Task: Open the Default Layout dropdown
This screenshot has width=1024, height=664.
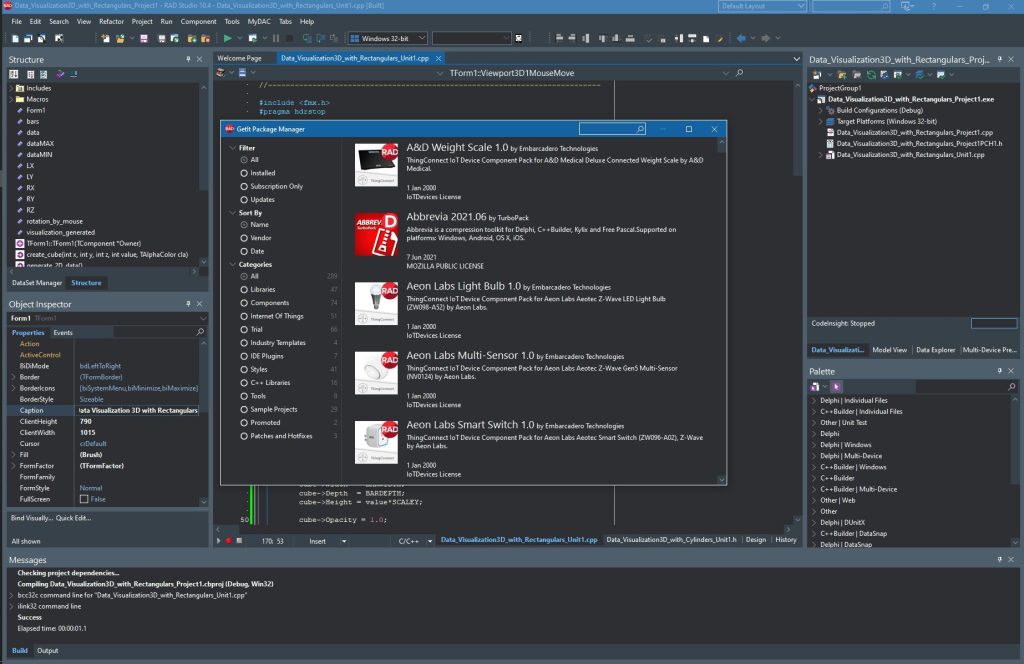Action: tap(762, 6)
